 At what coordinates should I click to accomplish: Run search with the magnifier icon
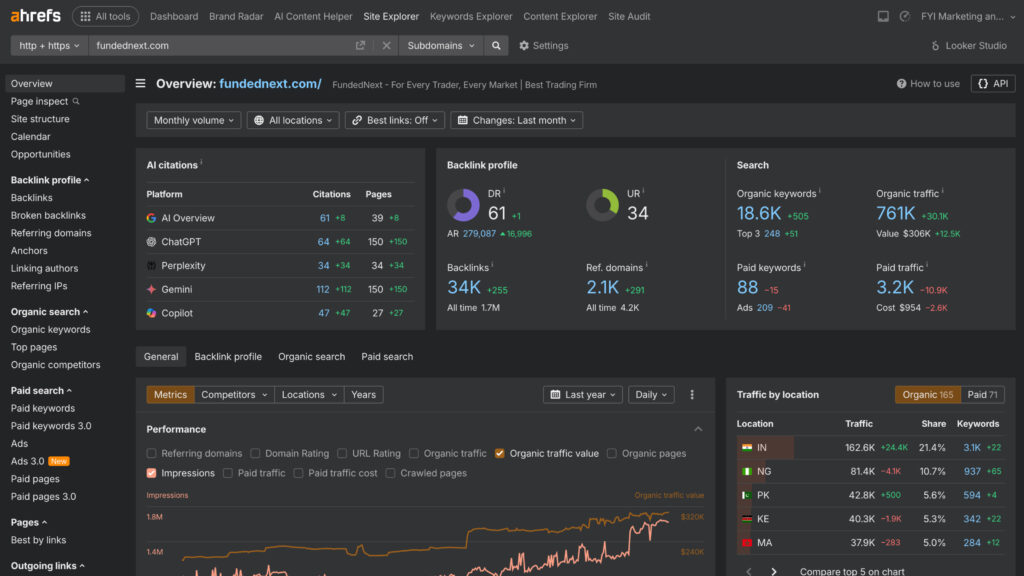[x=496, y=46]
